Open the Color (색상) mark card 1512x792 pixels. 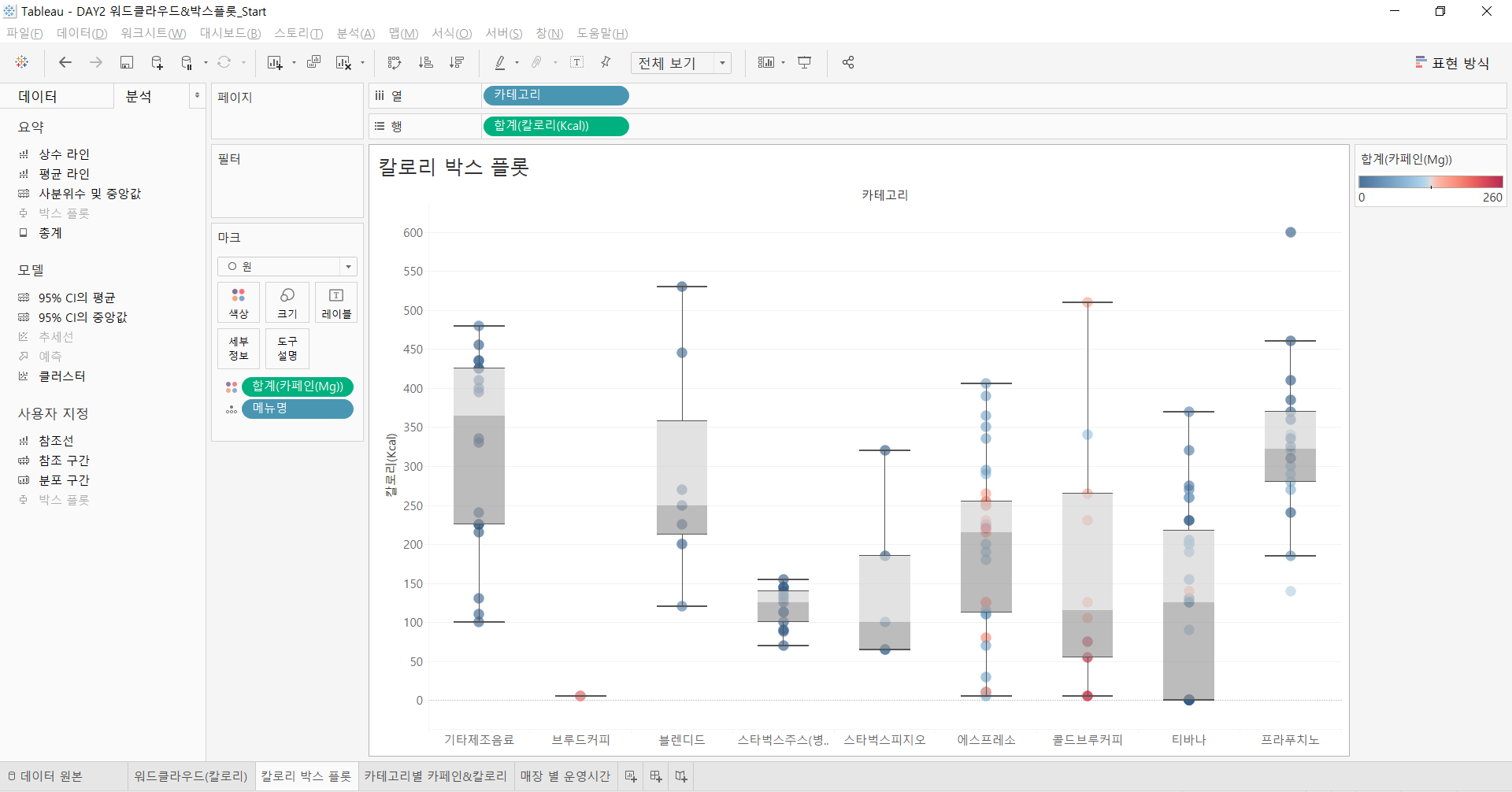point(239,302)
